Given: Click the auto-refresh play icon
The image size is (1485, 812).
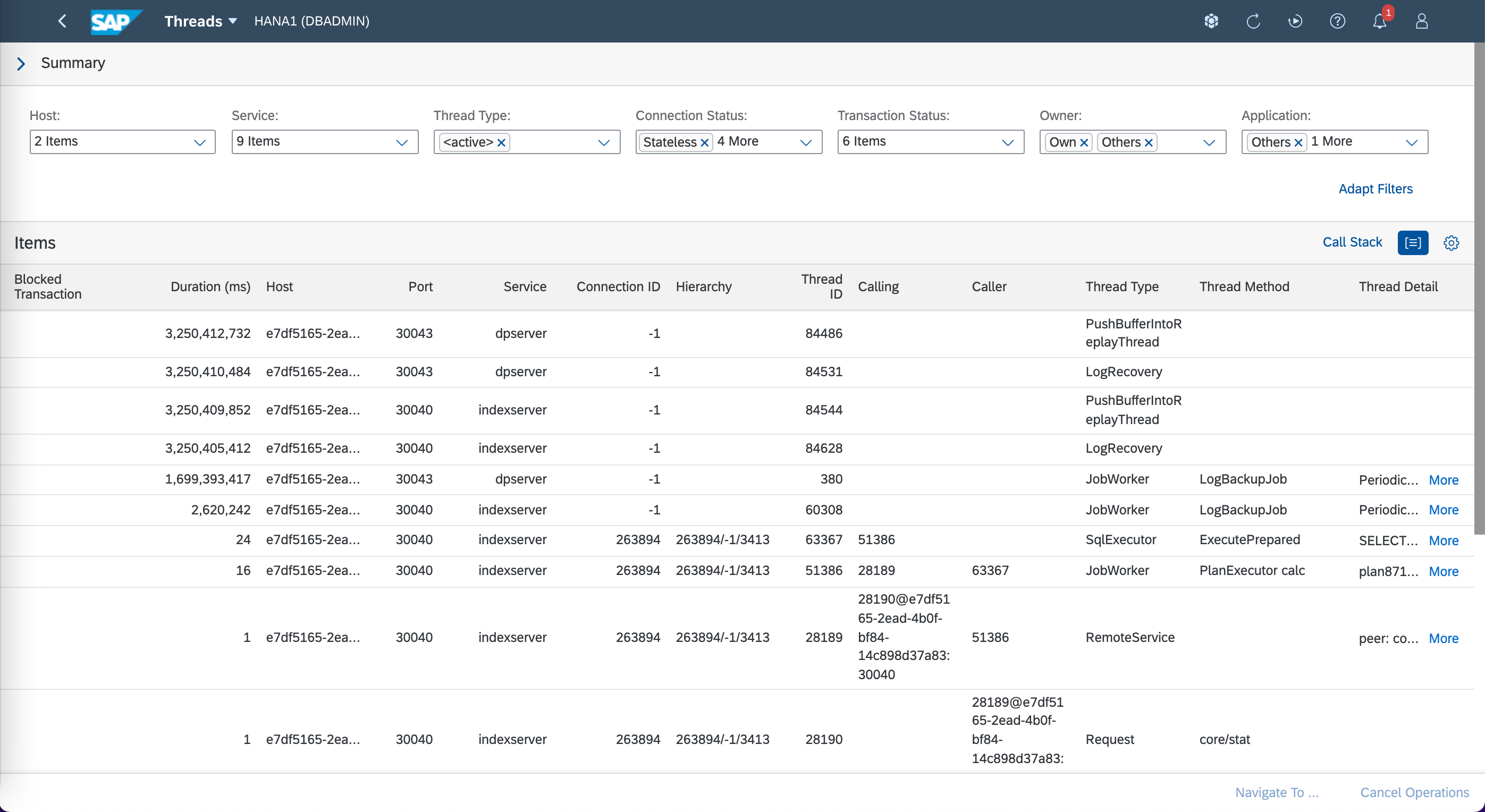Looking at the screenshot, I should (x=1295, y=21).
